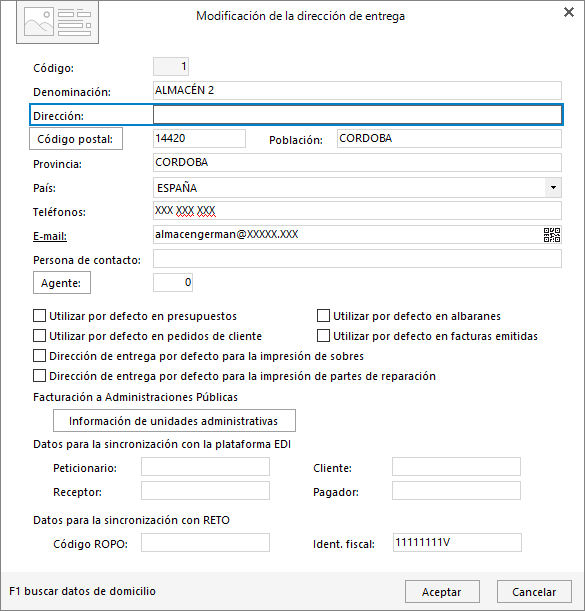585x611 pixels.
Task: Enable default address for partes de reparación
Action: click(x=39, y=376)
